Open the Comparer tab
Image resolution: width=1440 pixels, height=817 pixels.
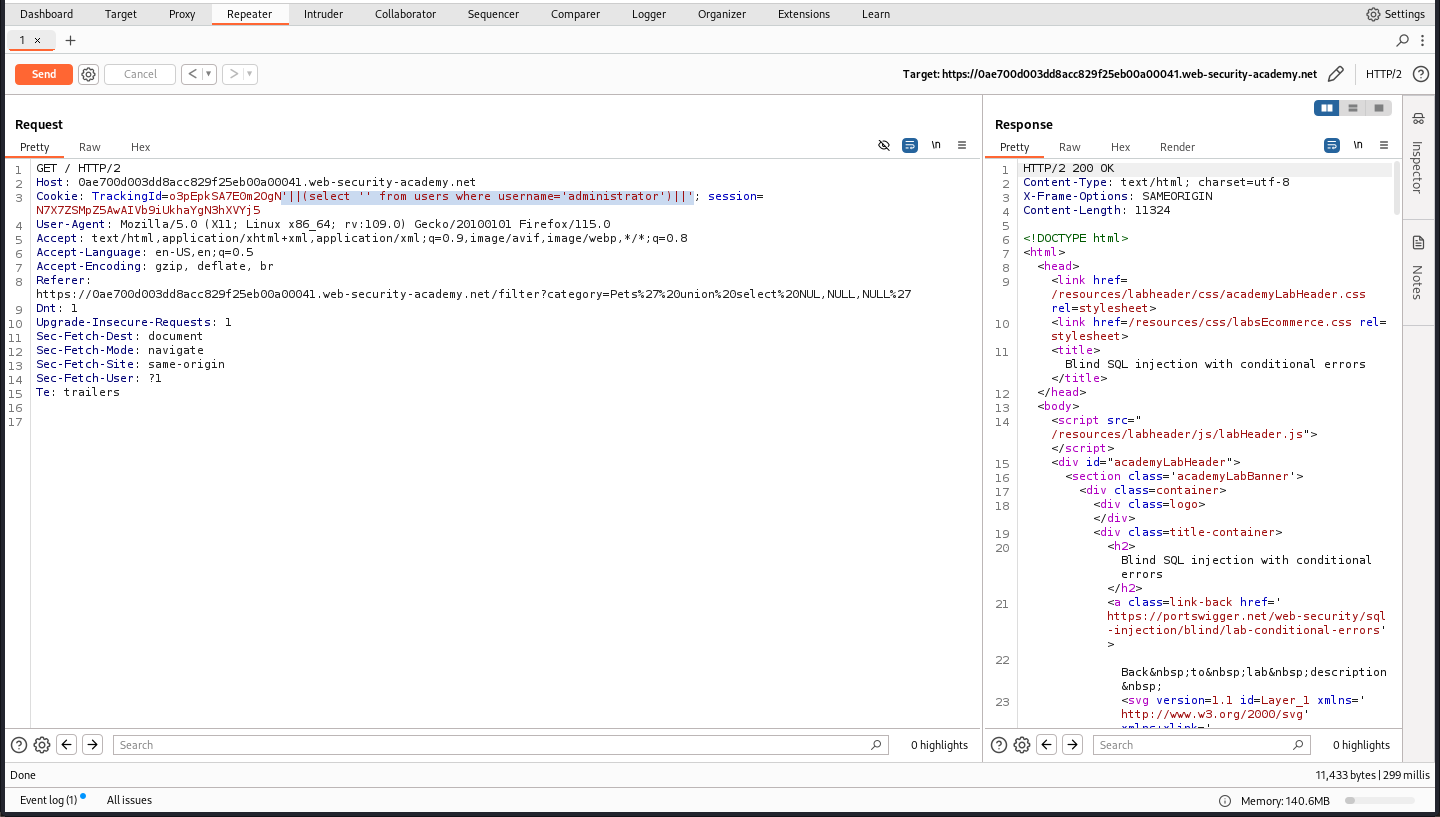(x=575, y=14)
